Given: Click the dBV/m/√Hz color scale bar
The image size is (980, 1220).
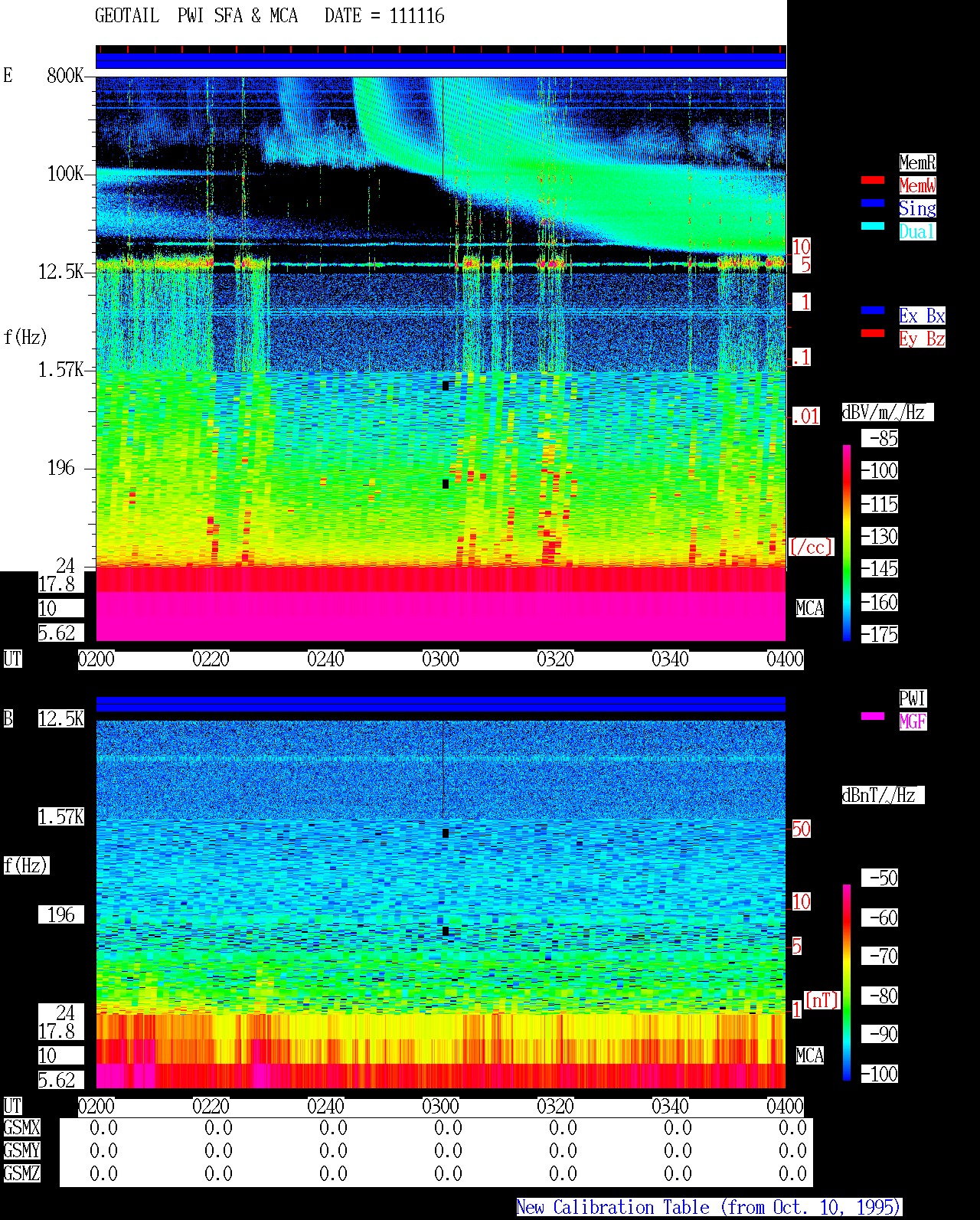Looking at the screenshot, I should click(x=847, y=542).
